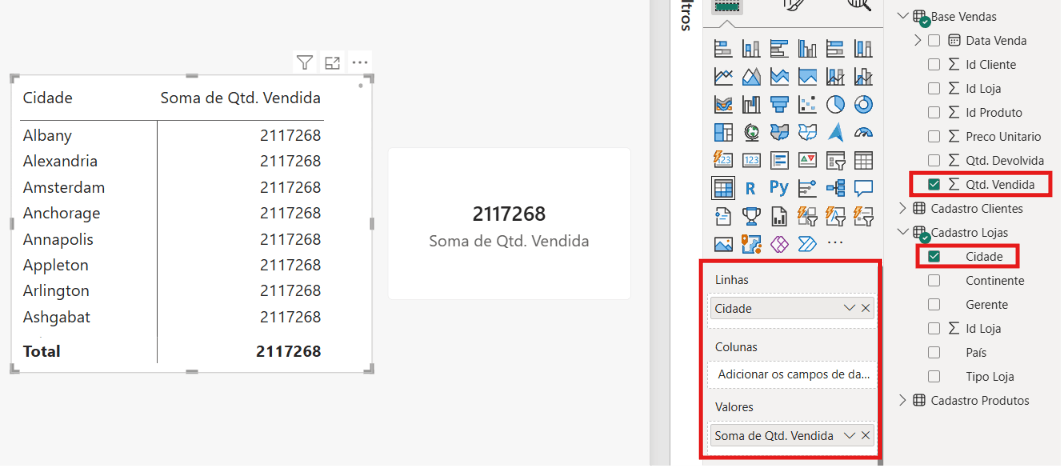
Task: Check the Id Produto field
Action: tap(934, 112)
